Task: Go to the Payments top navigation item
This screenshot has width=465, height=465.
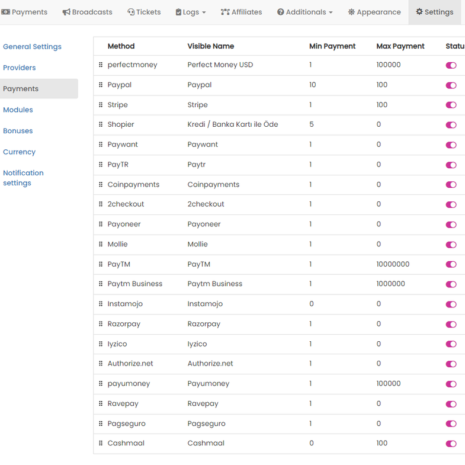Action: [24, 12]
